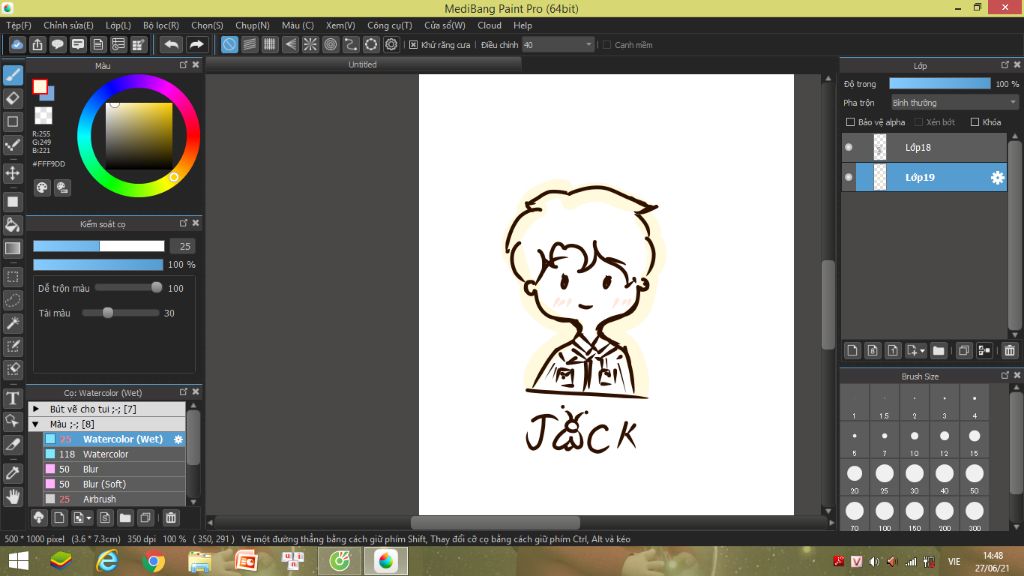Image resolution: width=1024 pixels, height=576 pixels.
Task: Open the snap settings gear icon
Action: tap(391, 44)
